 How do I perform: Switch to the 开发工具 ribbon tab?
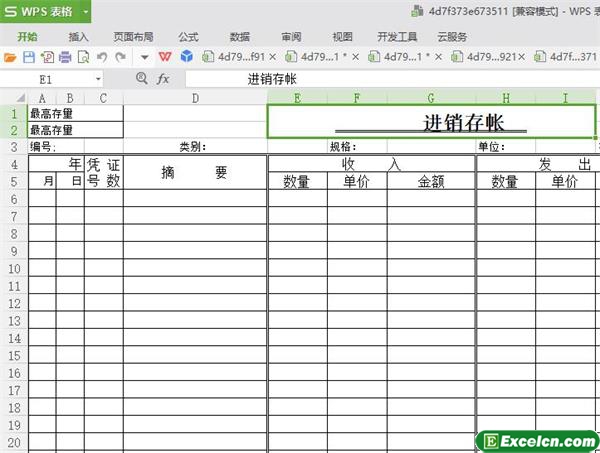[x=397, y=37]
